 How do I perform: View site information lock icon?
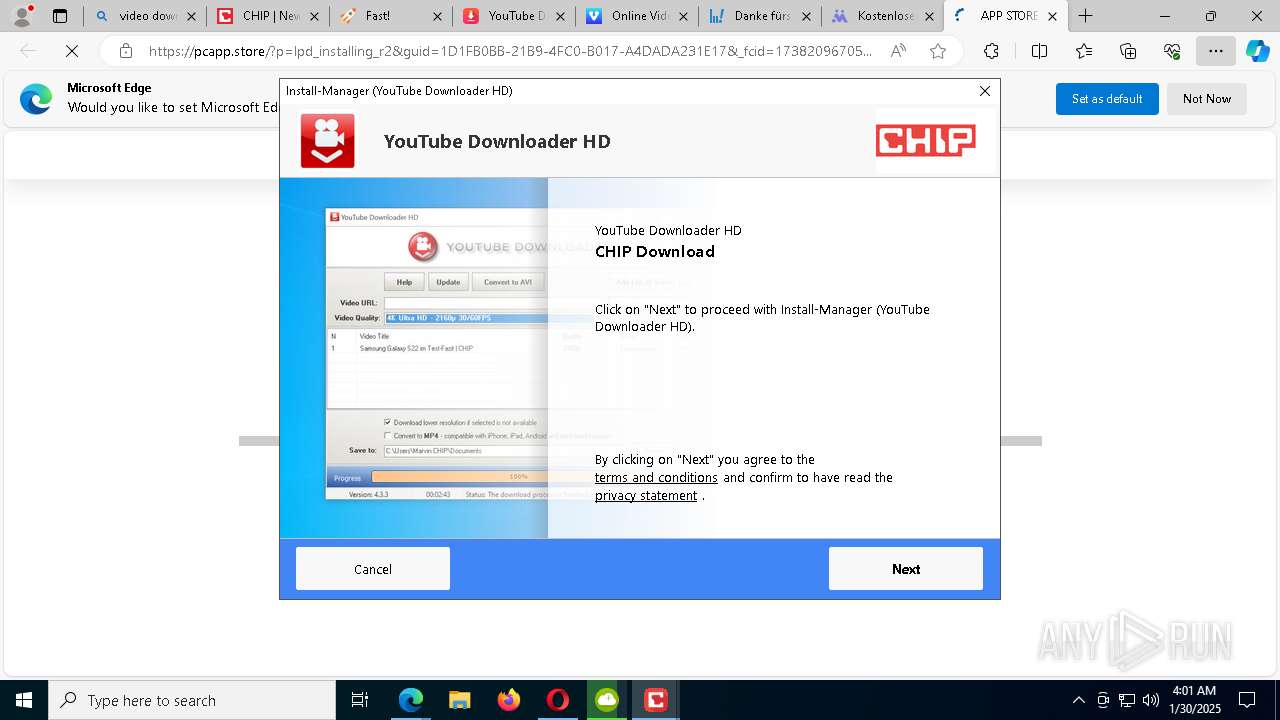click(125, 51)
